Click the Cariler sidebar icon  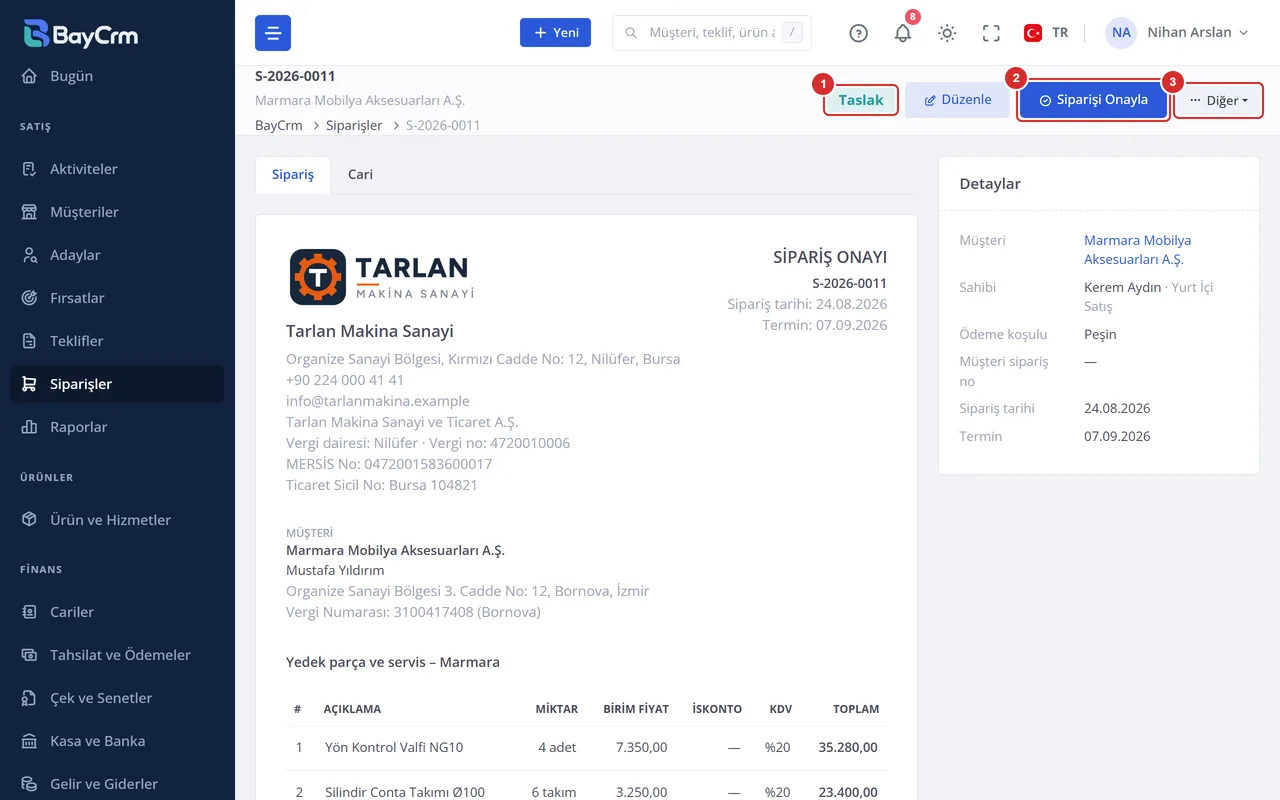pyautogui.click(x=30, y=612)
